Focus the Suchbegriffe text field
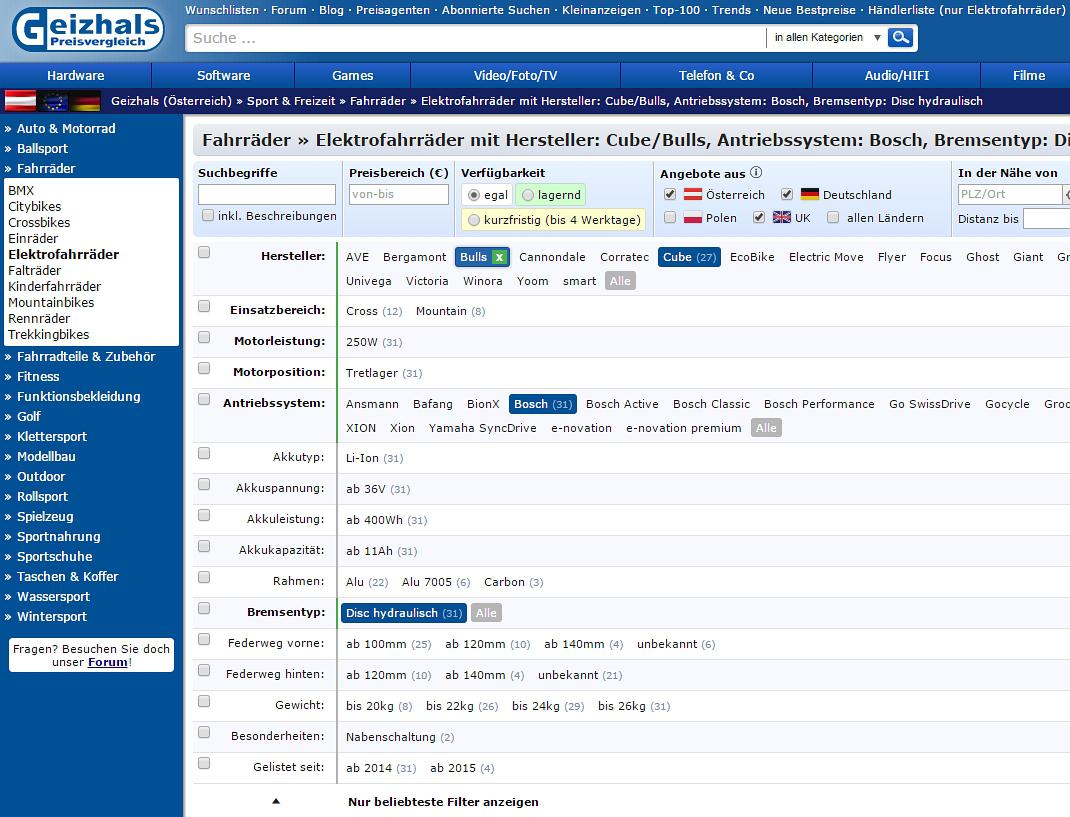 (x=267, y=195)
